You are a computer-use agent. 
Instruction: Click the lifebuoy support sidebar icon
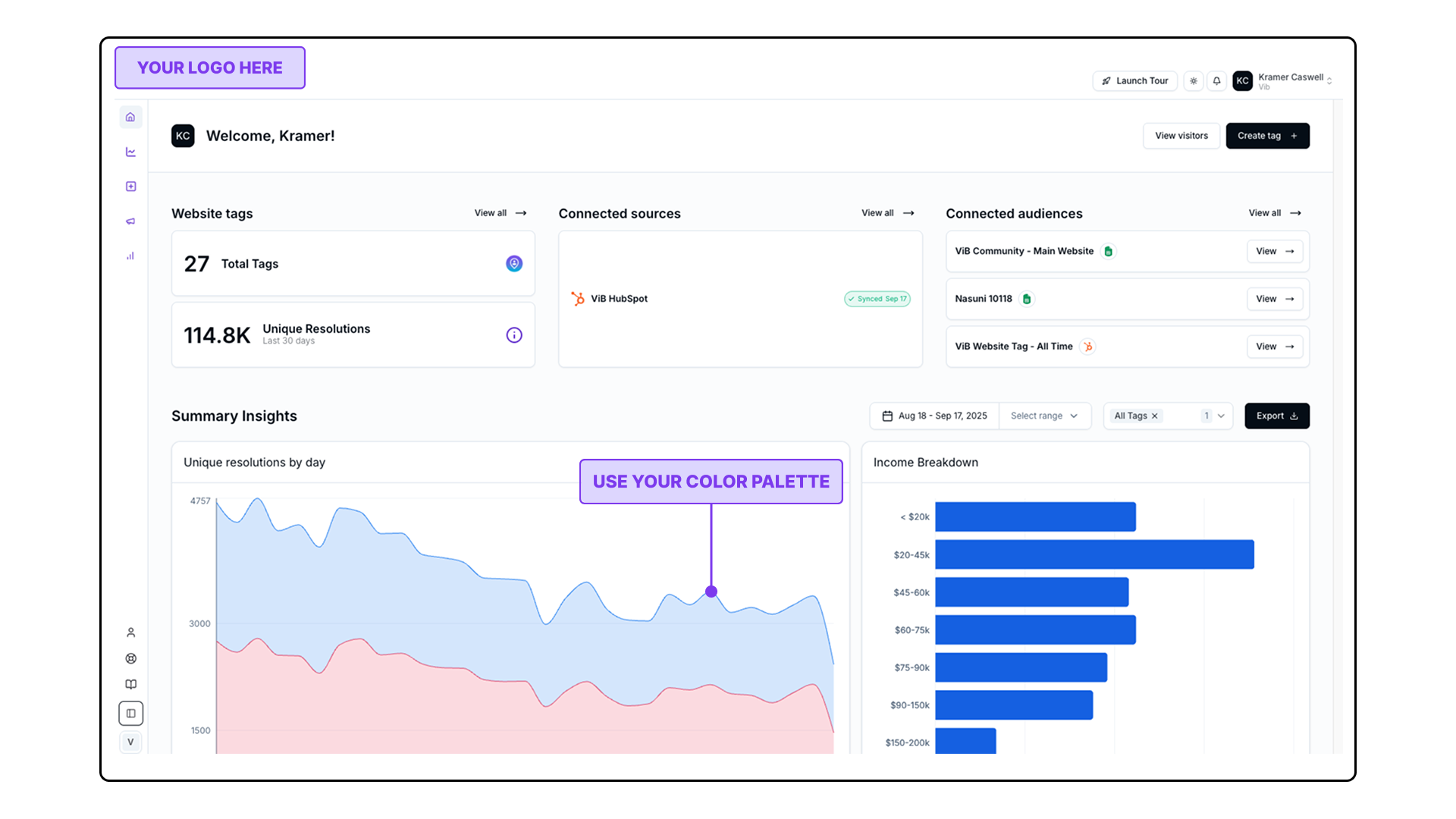[130, 658]
